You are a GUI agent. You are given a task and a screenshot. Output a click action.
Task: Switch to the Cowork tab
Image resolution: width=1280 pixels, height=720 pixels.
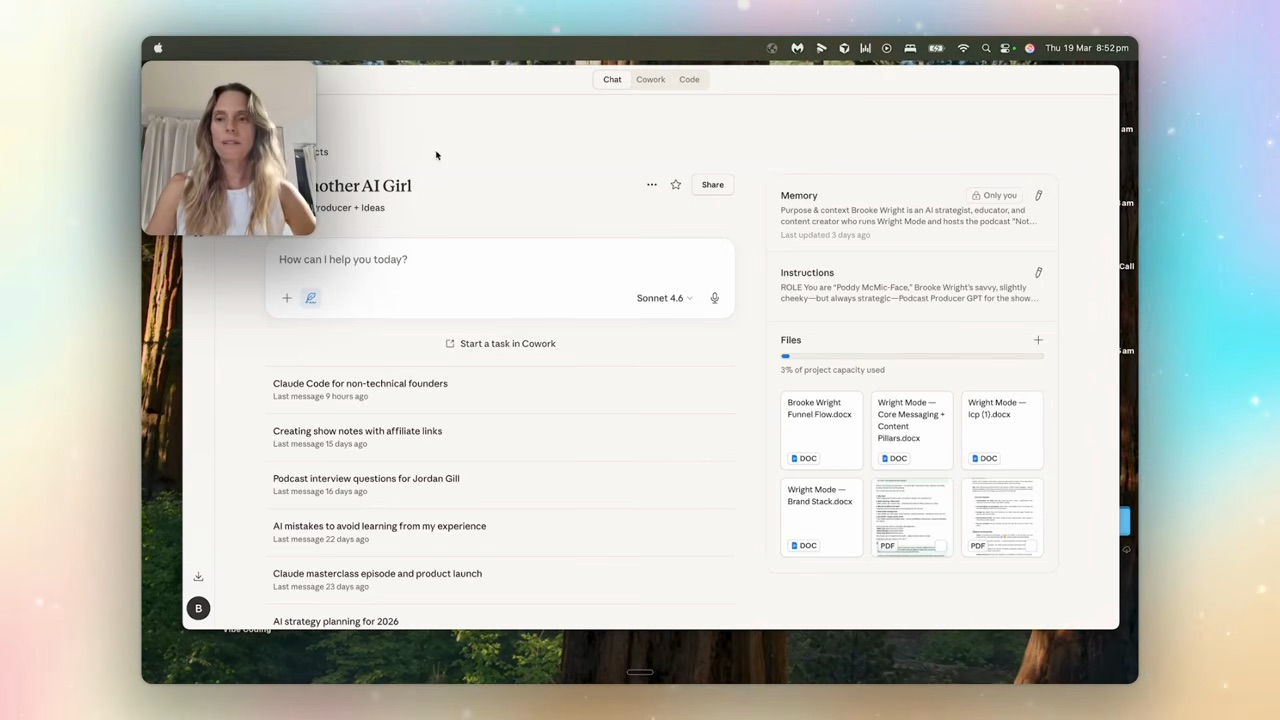pyautogui.click(x=650, y=79)
